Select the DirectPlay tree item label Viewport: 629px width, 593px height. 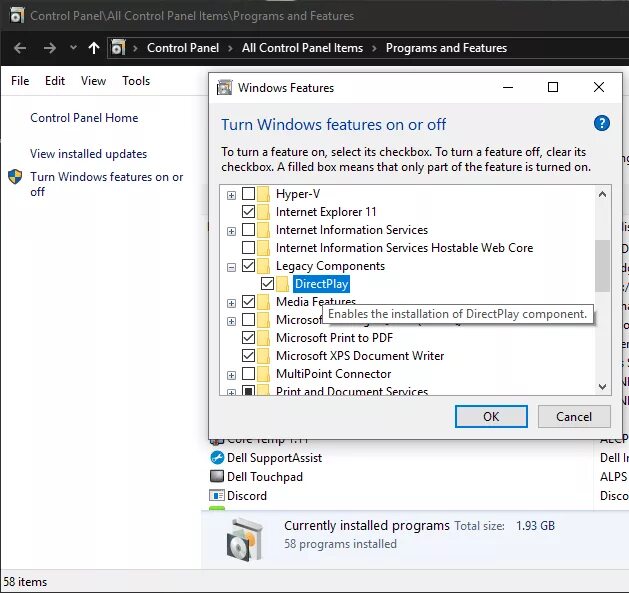pyautogui.click(x=321, y=284)
